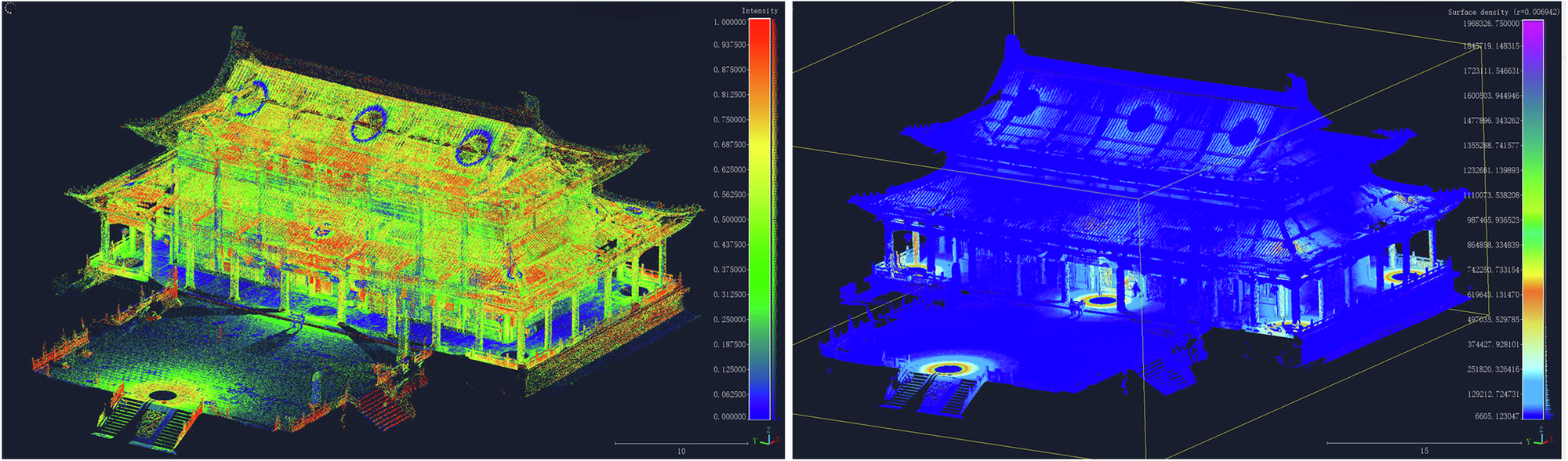1568x461 pixels.
Task: Click the middle blue ring on the intensity roof
Action: tap(366, 122)
